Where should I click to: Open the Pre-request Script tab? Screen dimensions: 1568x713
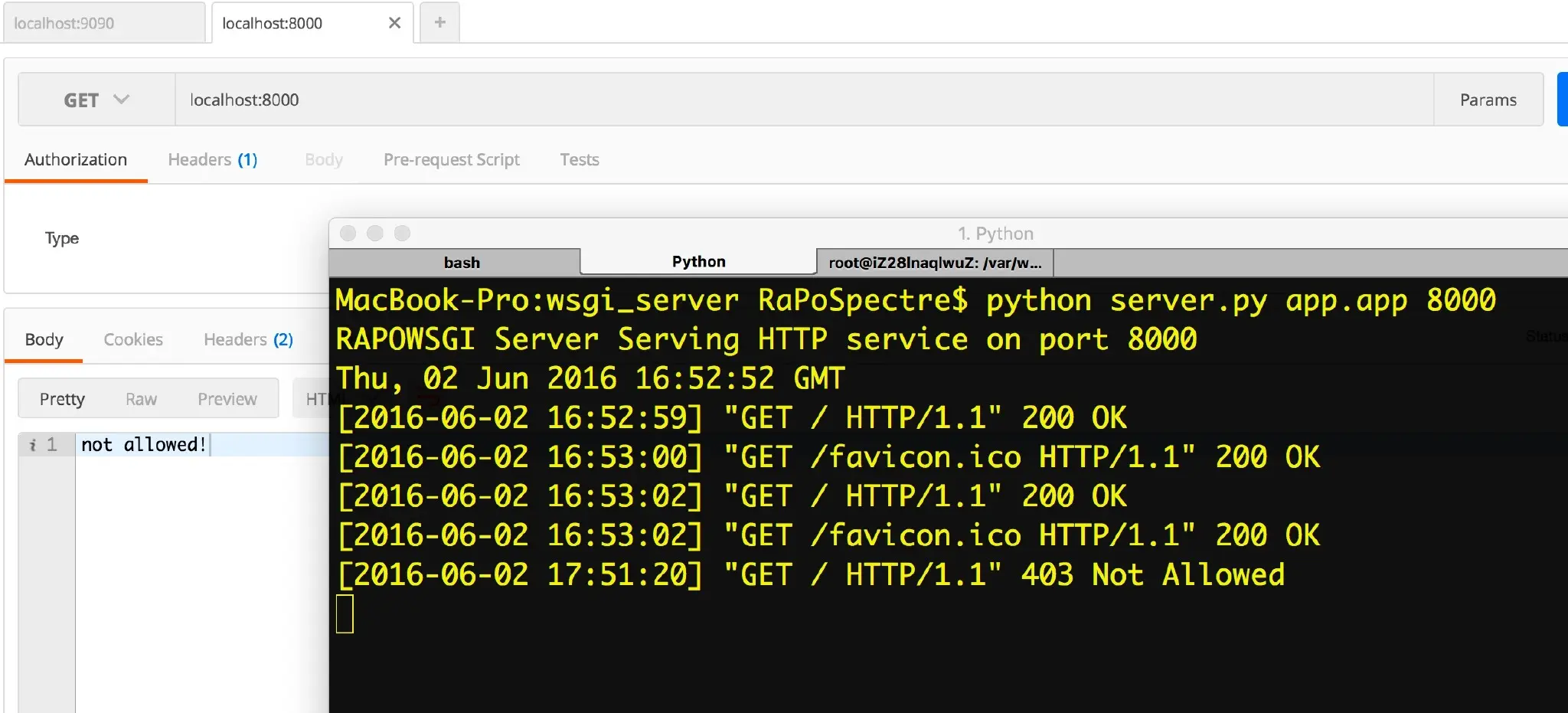[x=452, y=159]
